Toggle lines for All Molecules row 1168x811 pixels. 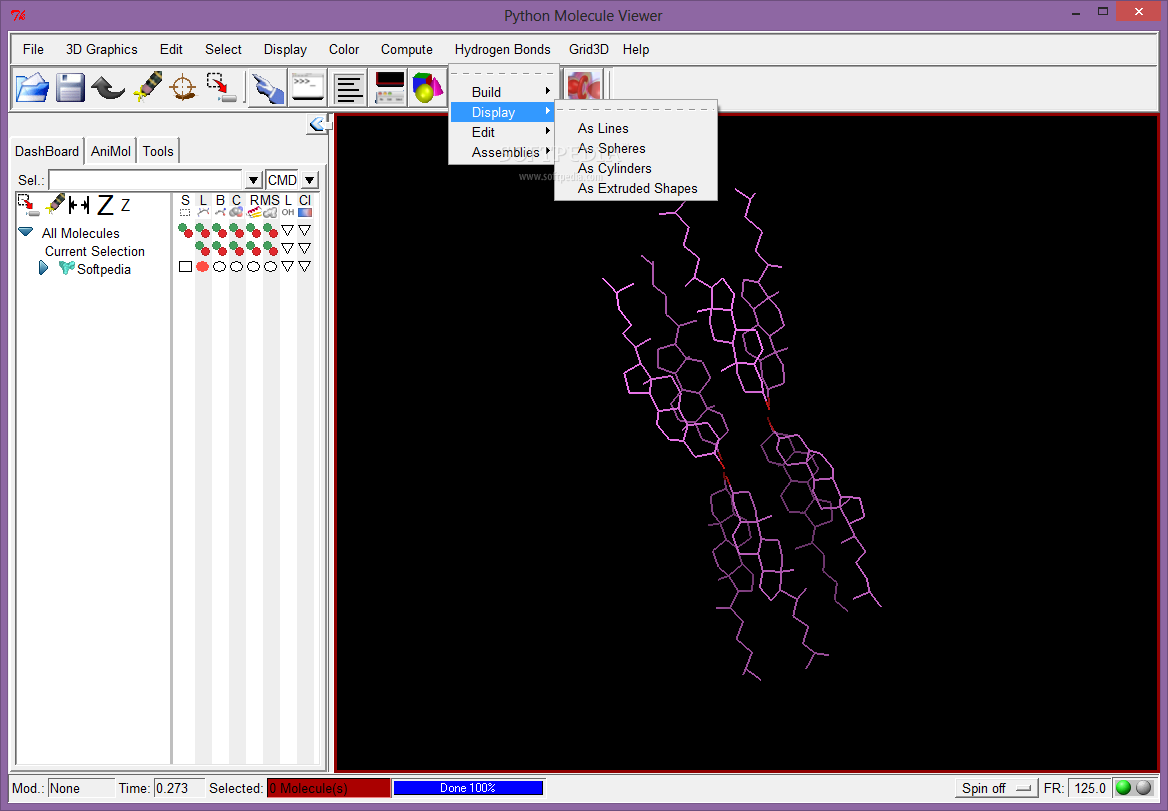click(x=202, y=230)
